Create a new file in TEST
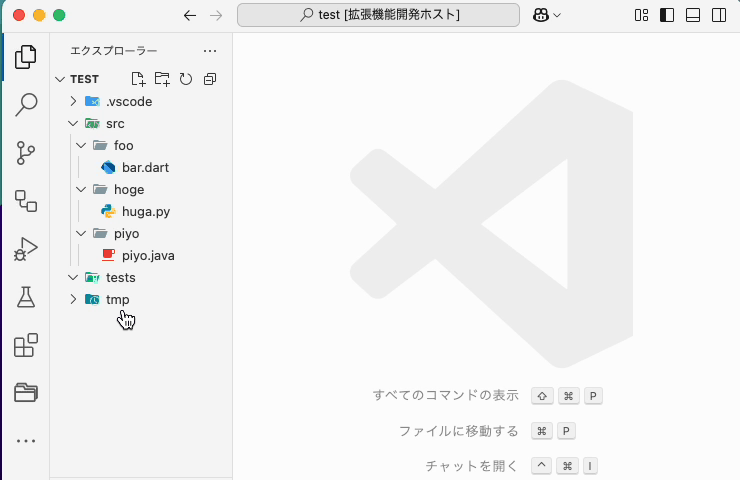The height and width of the screenshot is (480, 740). (138, 79)
